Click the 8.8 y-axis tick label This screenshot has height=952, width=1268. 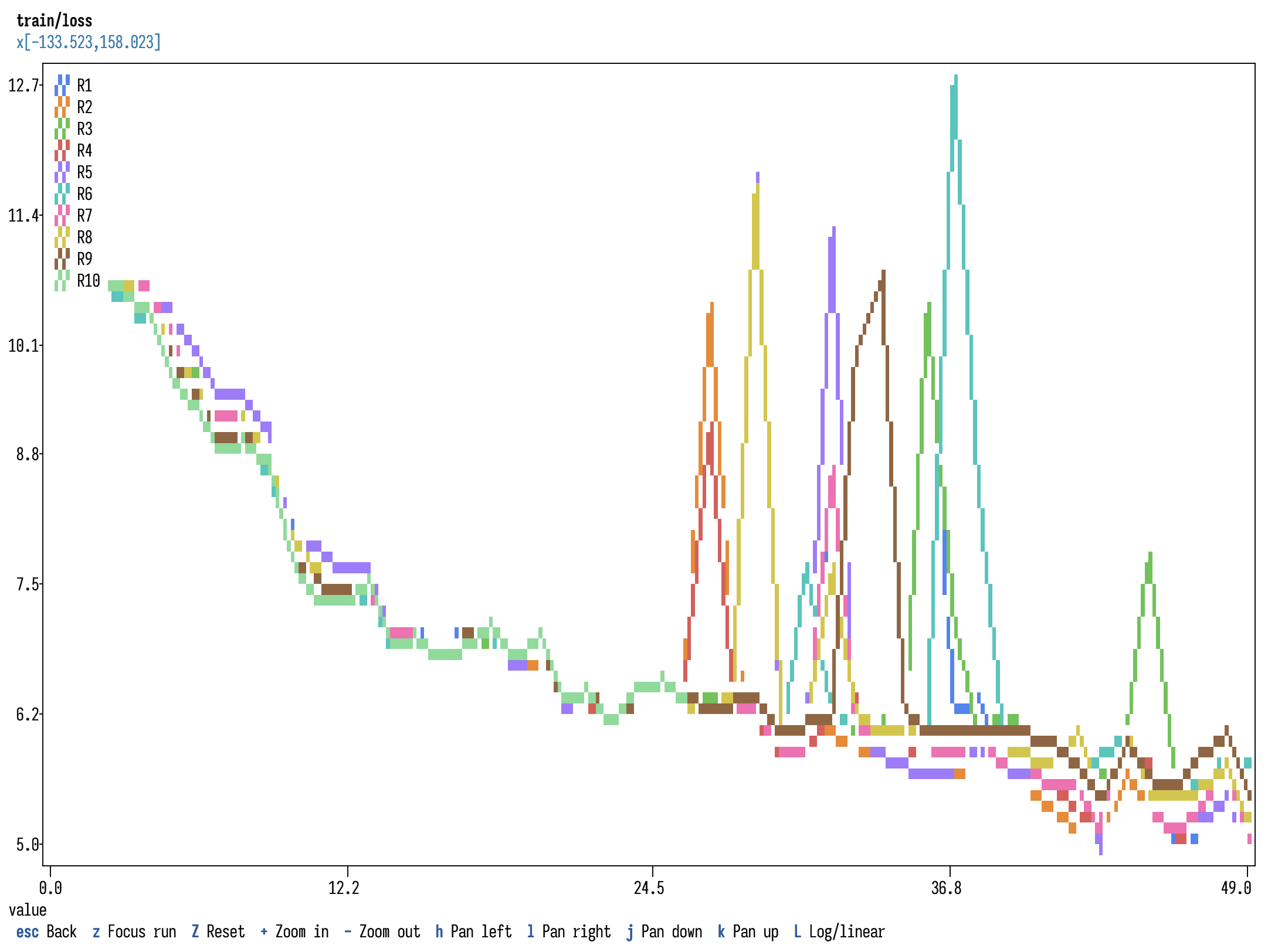click(28, 454)
